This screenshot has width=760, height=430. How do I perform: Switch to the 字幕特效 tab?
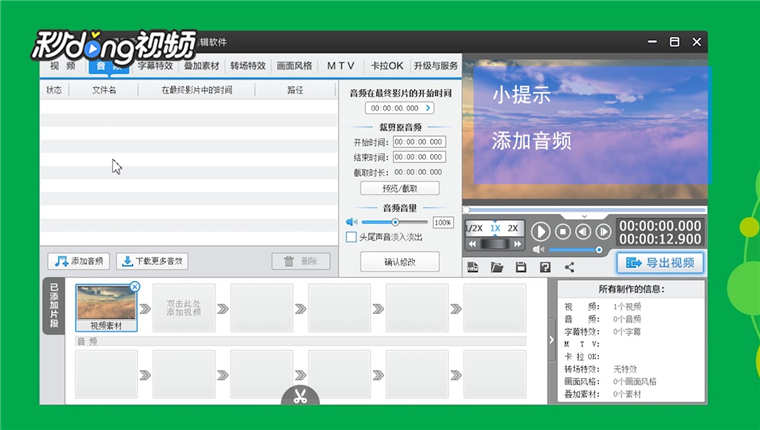[155, 66]
